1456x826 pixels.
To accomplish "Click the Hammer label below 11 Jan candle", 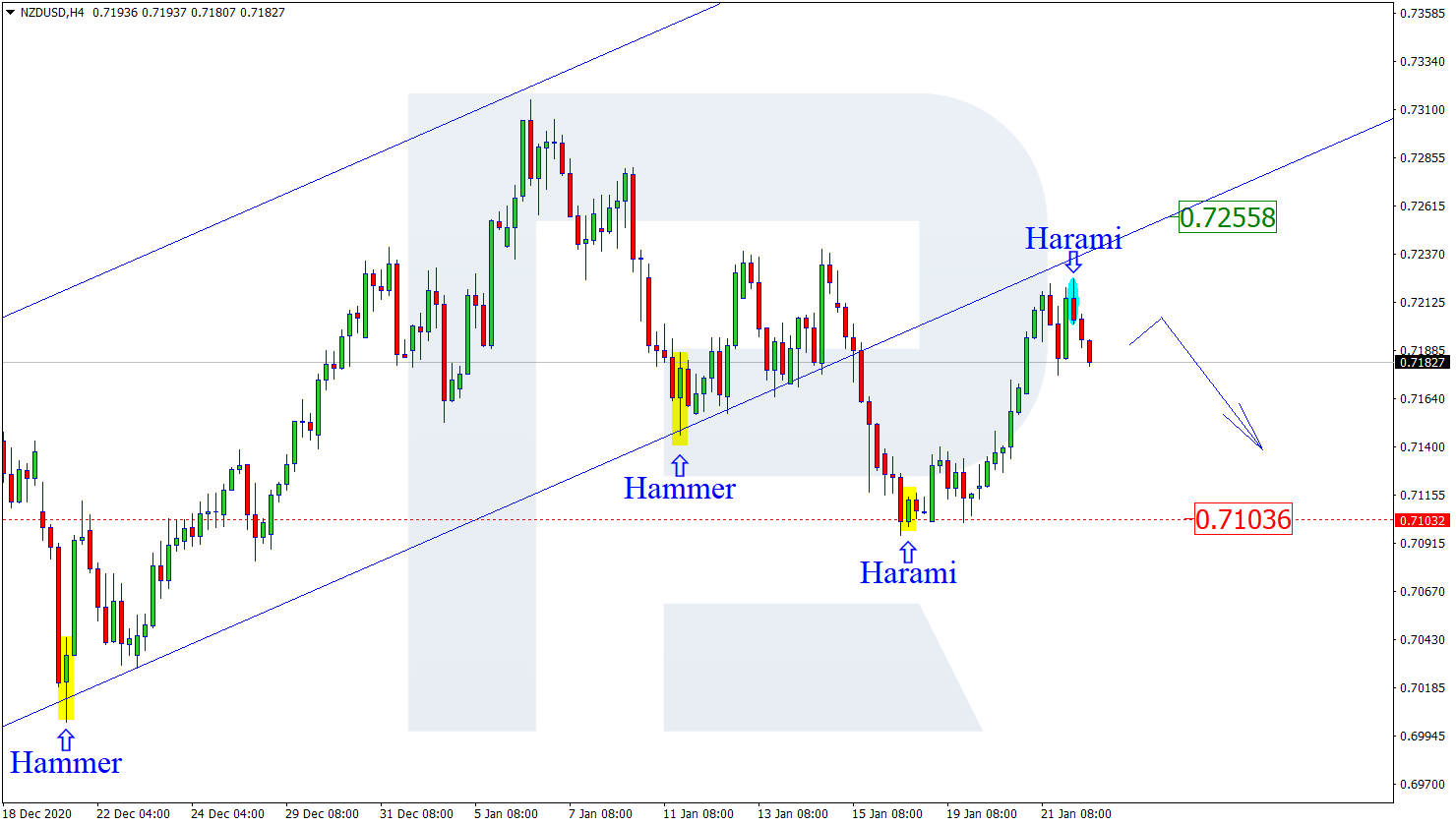I will (x=680, y=488).
